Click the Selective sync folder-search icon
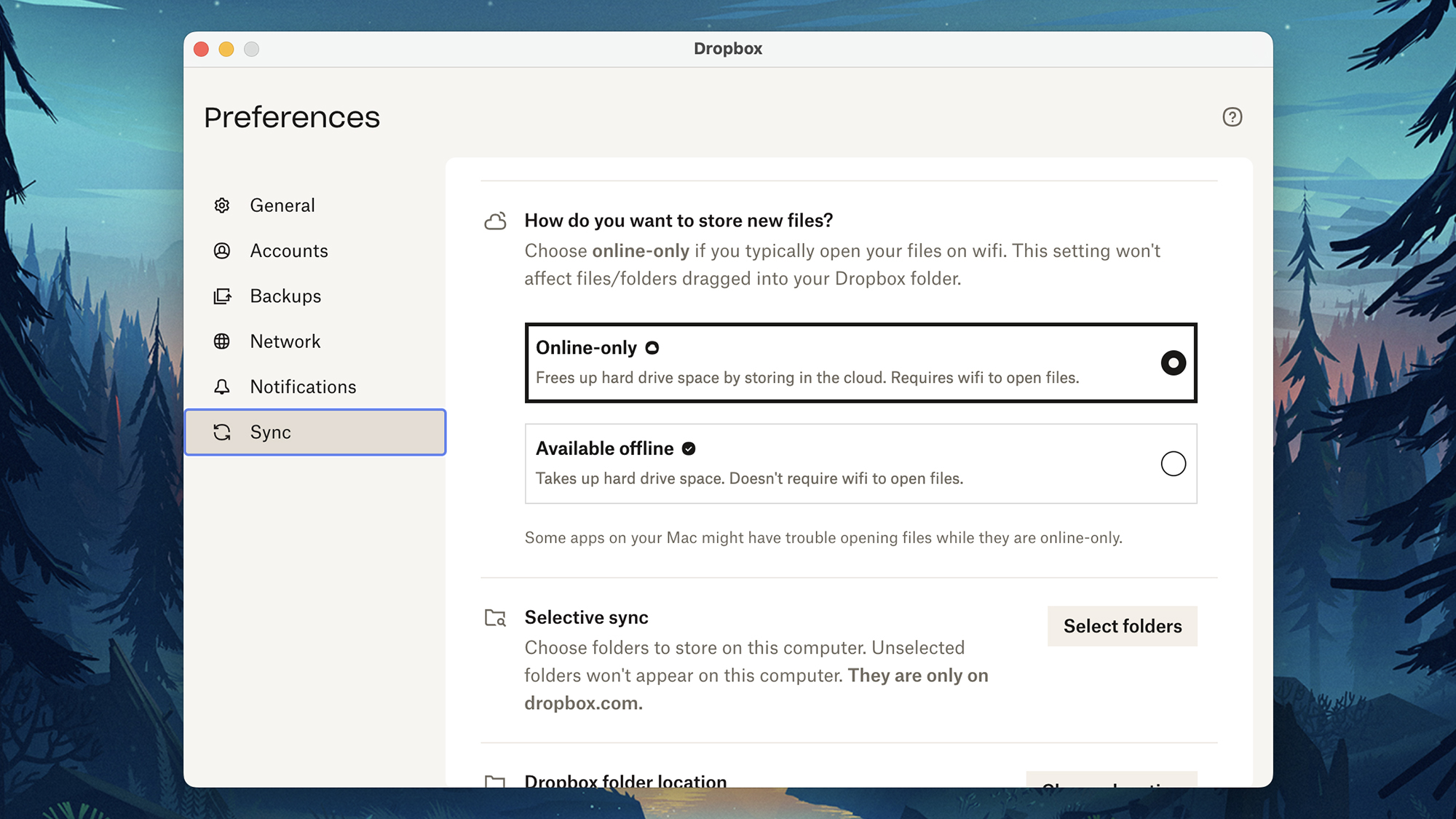This screenshot has width=1456, height=819. pos(495,617)
